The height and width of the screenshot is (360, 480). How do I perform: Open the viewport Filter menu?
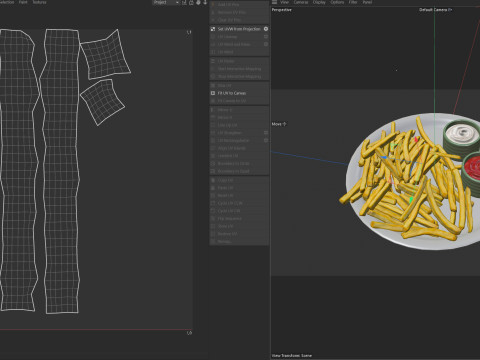(x=353, y=2)
